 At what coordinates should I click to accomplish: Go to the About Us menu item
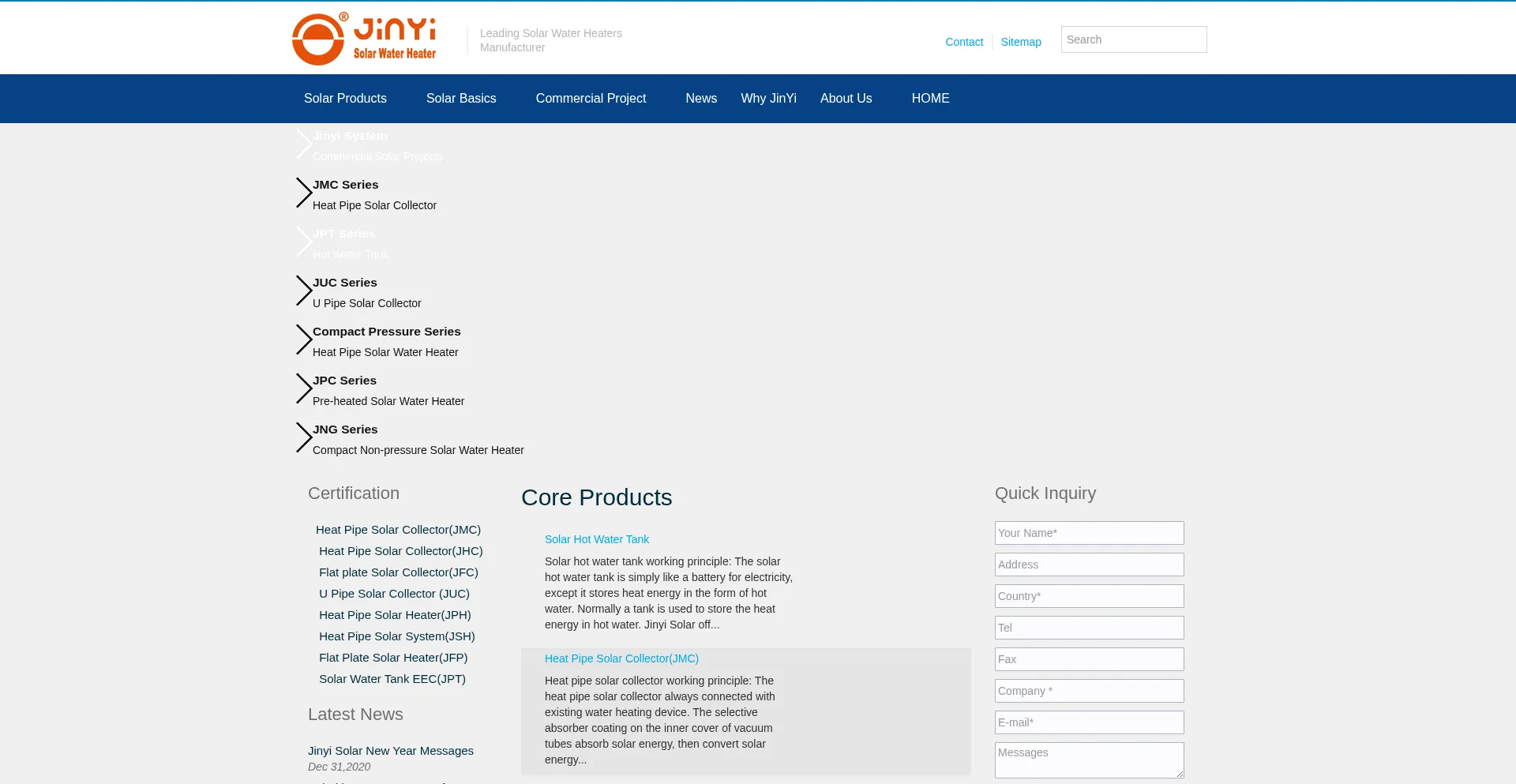[846, 99]
